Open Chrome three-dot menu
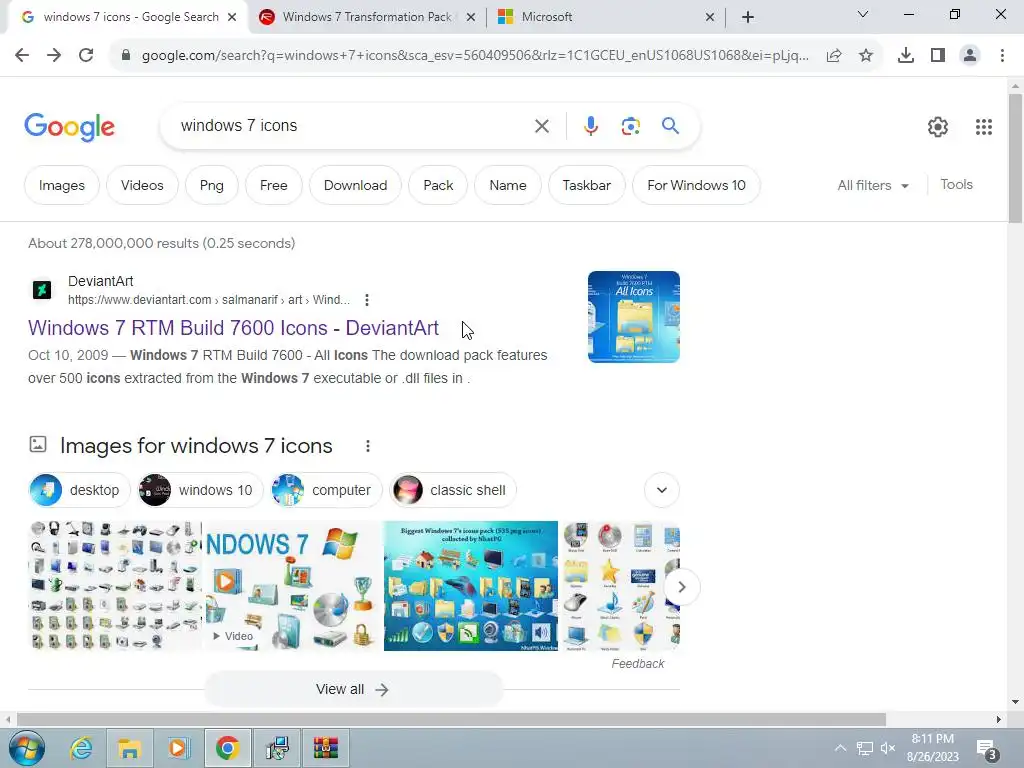The image size is (1024, 768). pyautogui.click(x=1002, y=56)
